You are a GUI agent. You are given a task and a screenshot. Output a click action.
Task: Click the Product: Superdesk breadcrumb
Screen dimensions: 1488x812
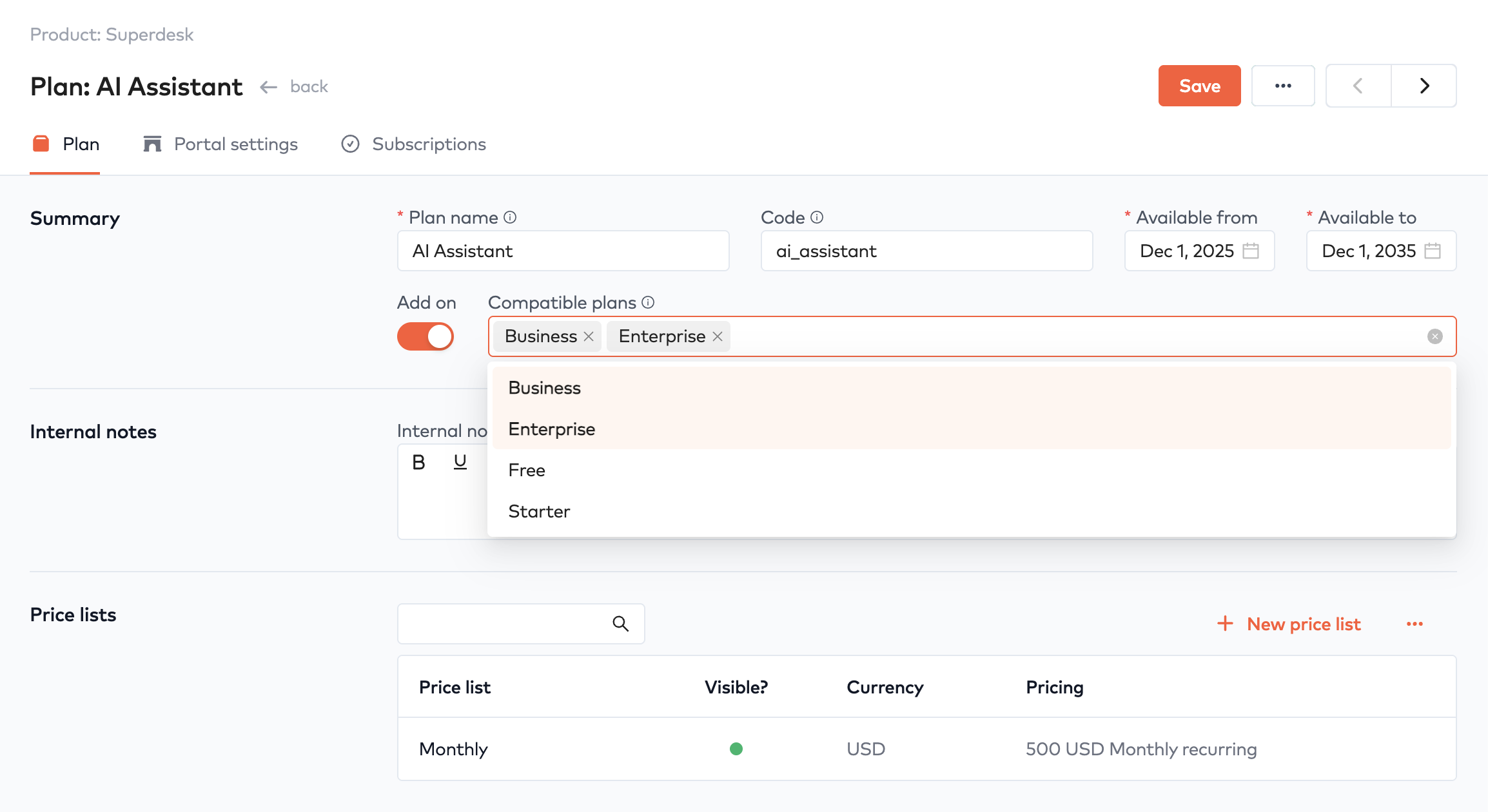112,34
